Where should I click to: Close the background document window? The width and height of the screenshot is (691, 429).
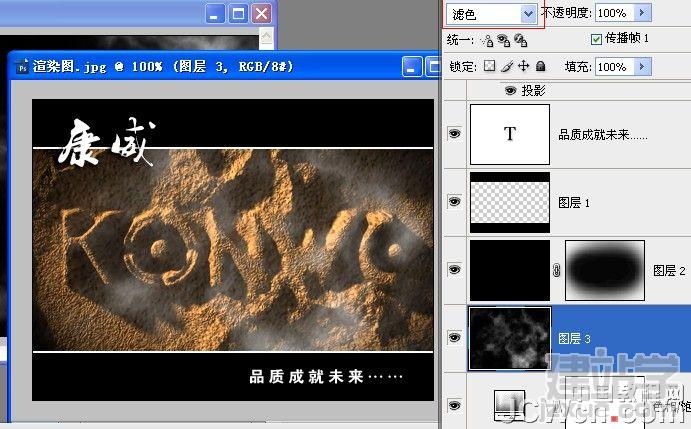pos(261,14)
